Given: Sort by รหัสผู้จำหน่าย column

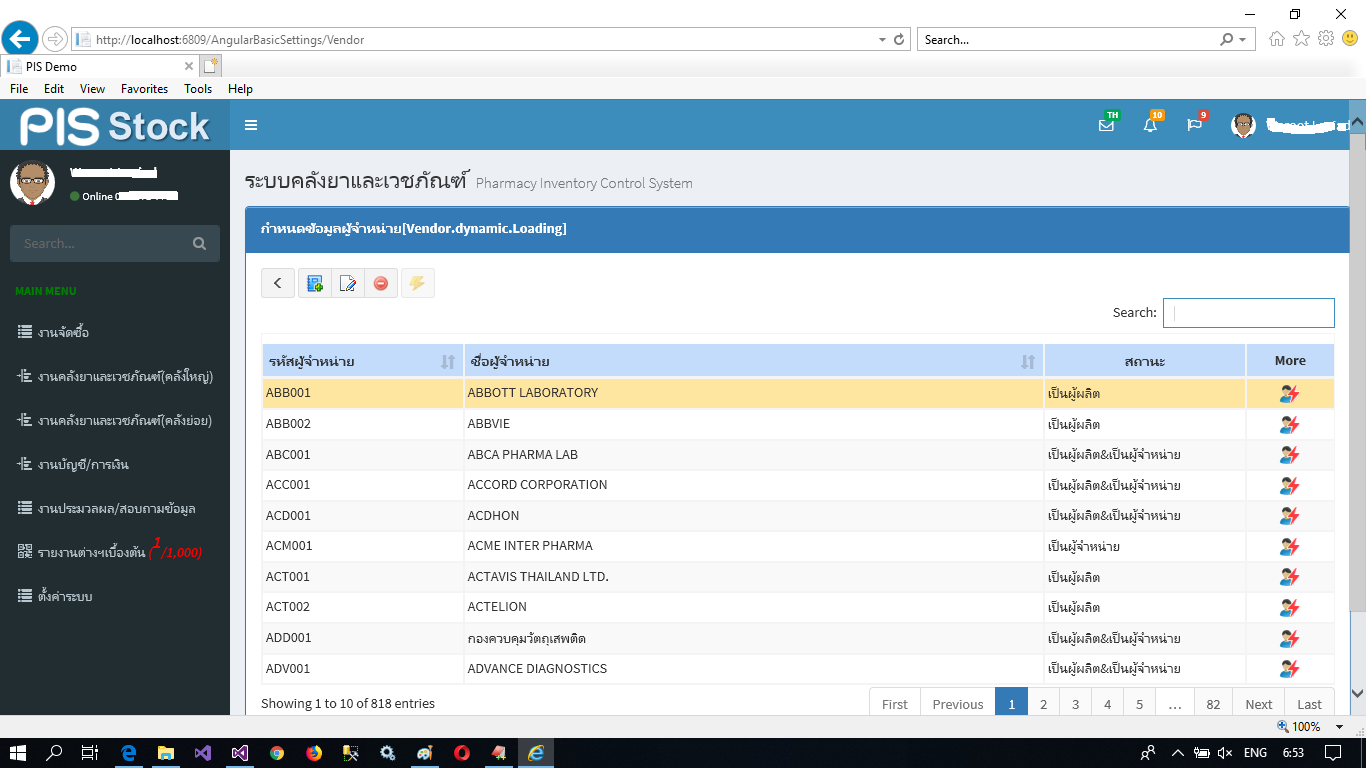Looking at the screenshot, I should coord(362,361).
